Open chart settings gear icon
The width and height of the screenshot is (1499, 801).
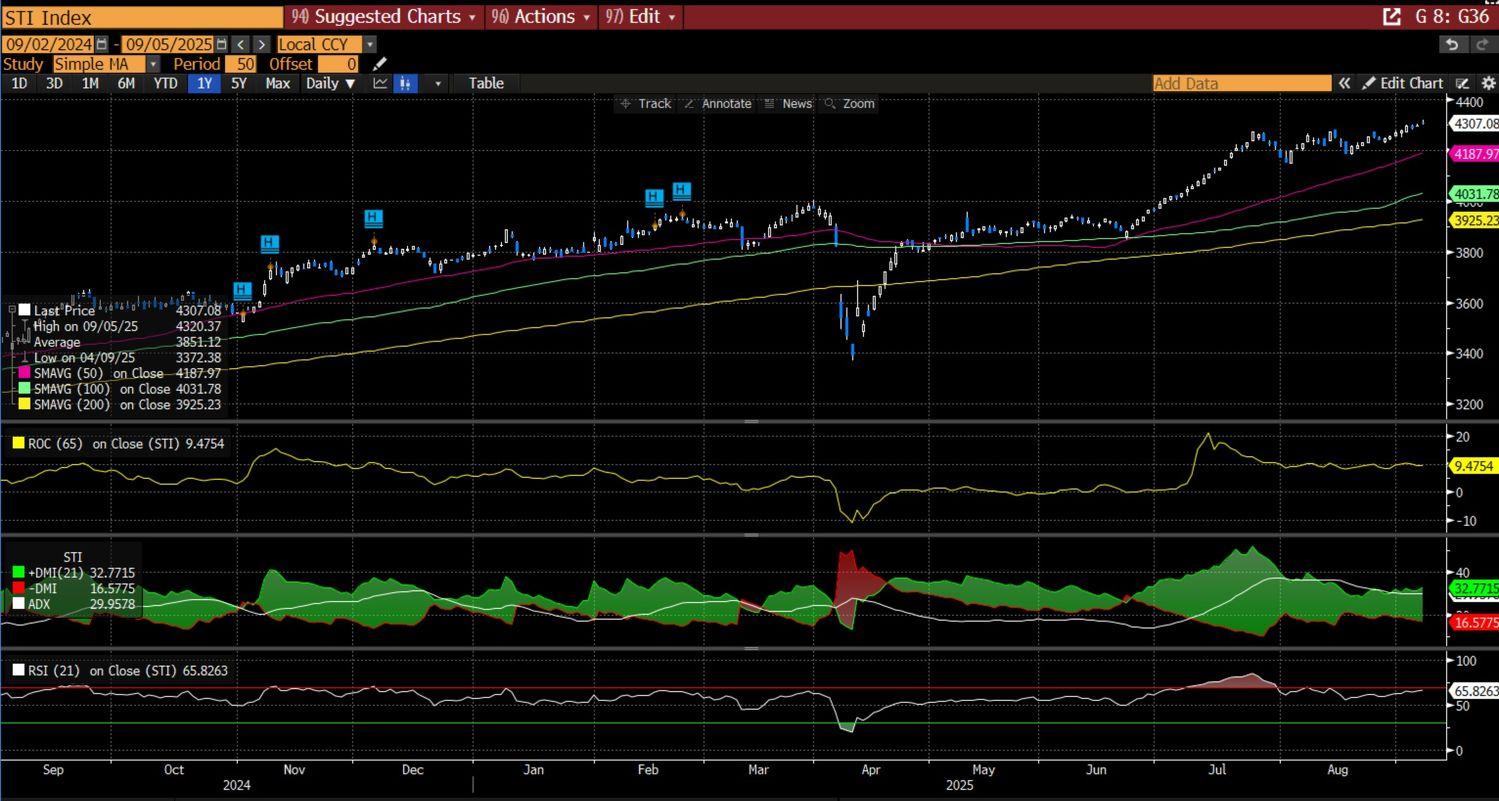coord(1488,83)
